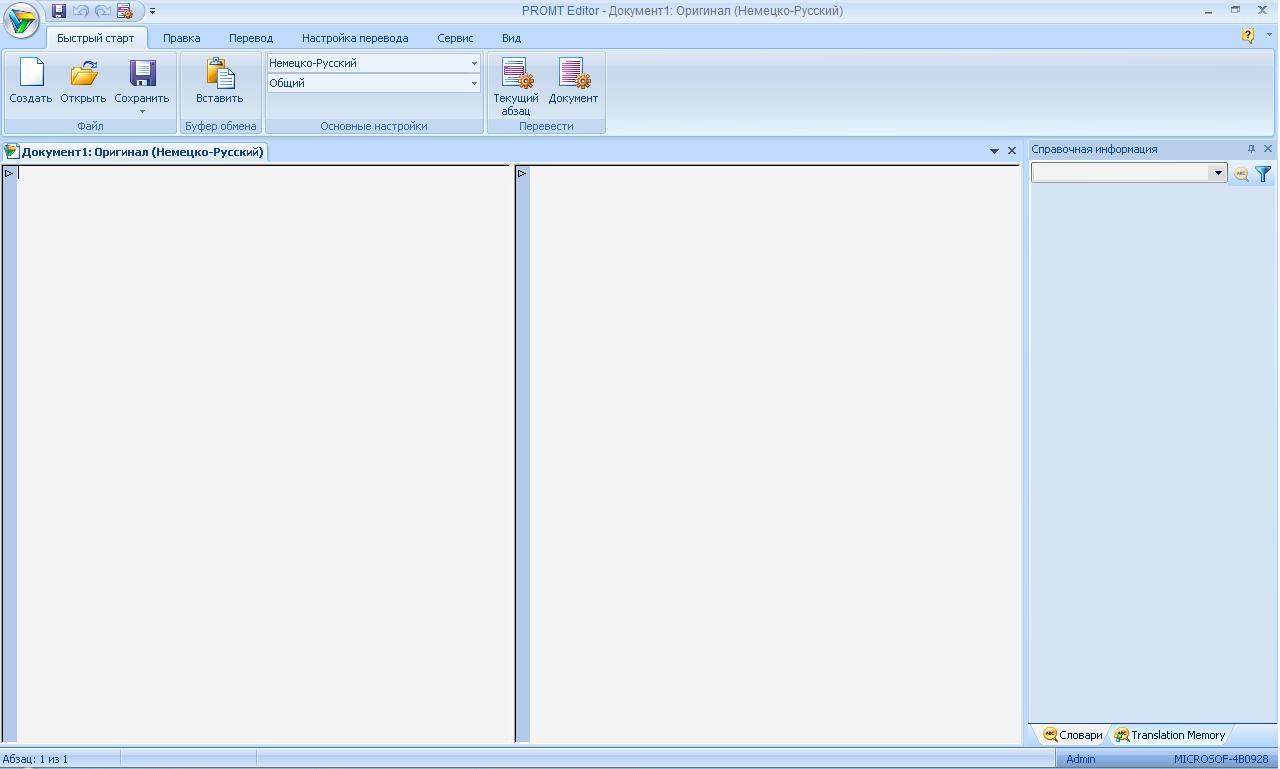The image size is (1280, 769).
Task: Save using the quick access floppy icon
Action: (59, 11)
